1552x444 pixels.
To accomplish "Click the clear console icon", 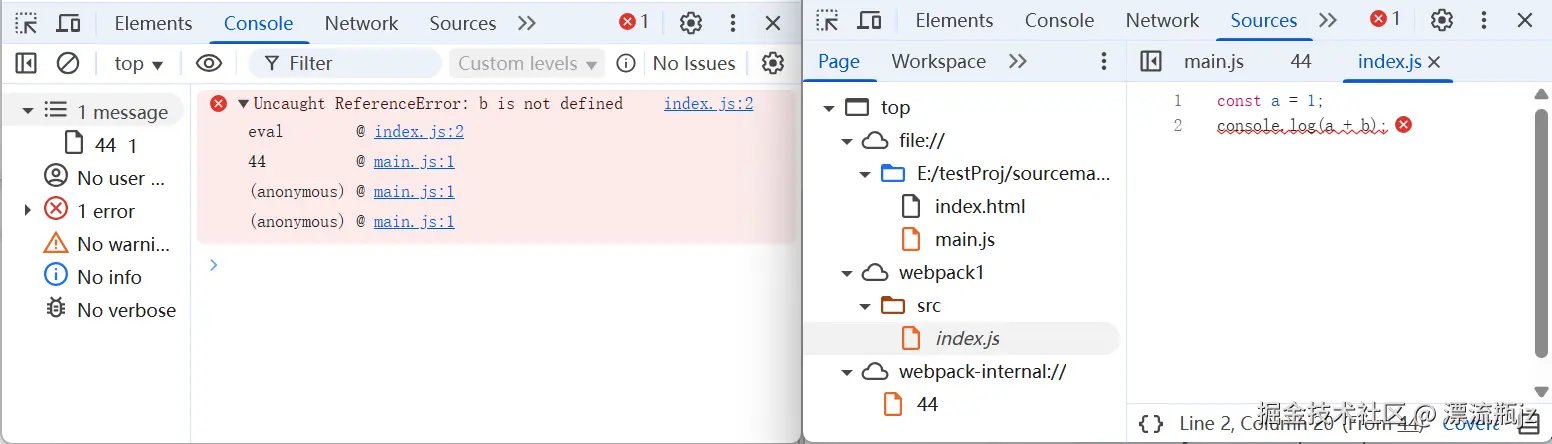I will pos(68,63).
